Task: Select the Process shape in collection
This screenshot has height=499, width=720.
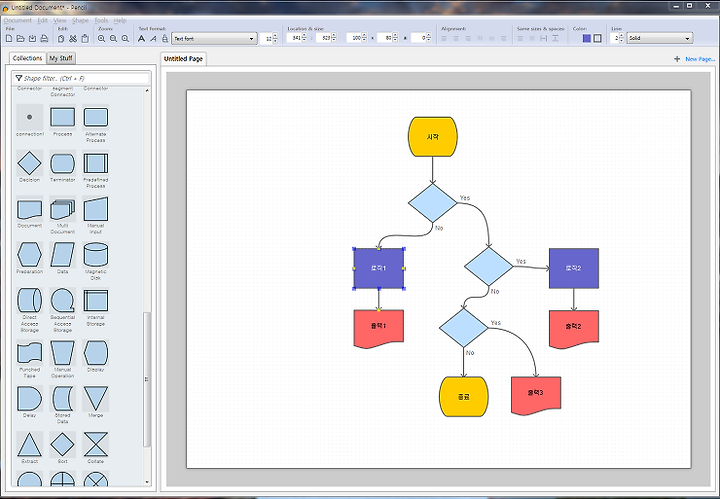Action: (x=62, y=118)
